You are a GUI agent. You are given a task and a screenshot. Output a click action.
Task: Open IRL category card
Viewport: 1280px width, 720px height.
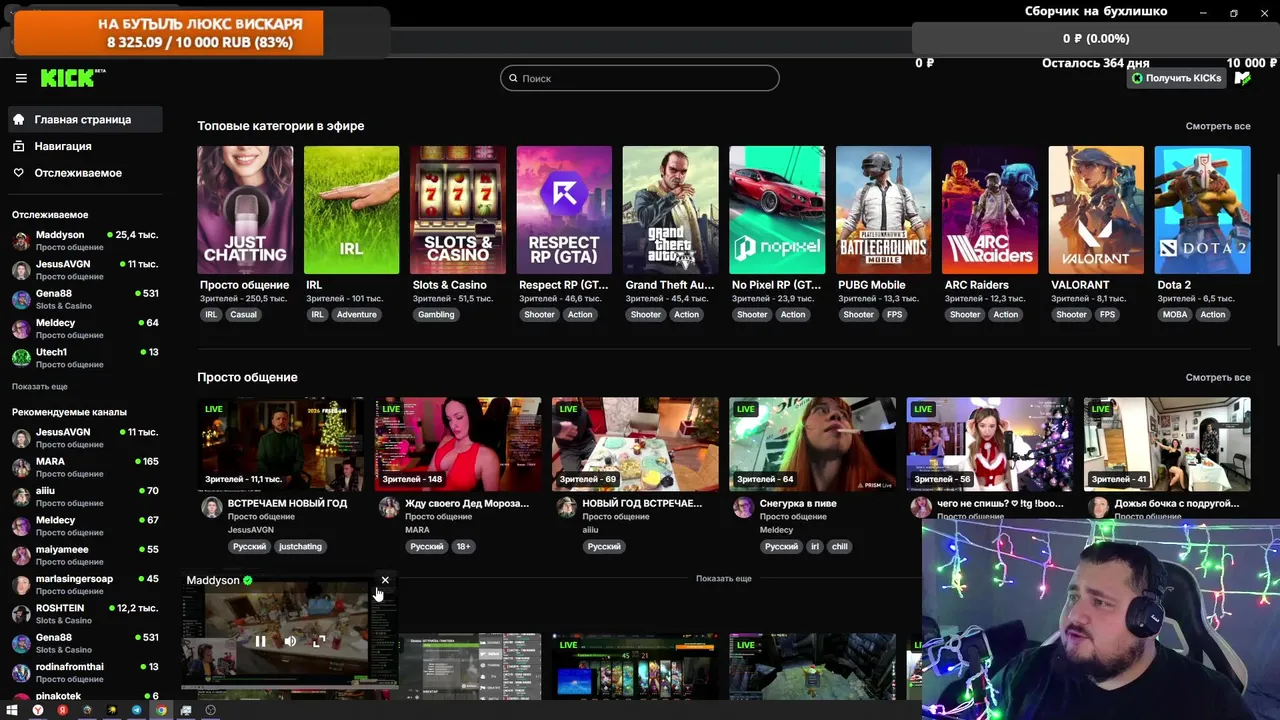[351, 210]
